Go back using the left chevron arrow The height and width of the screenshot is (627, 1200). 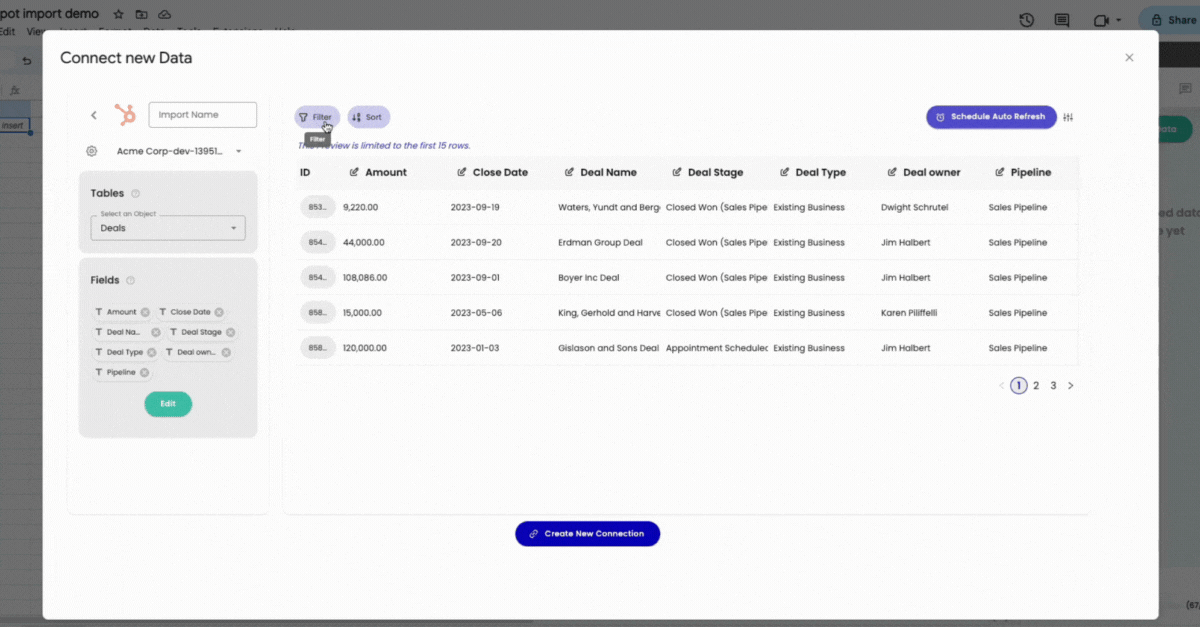94,115
